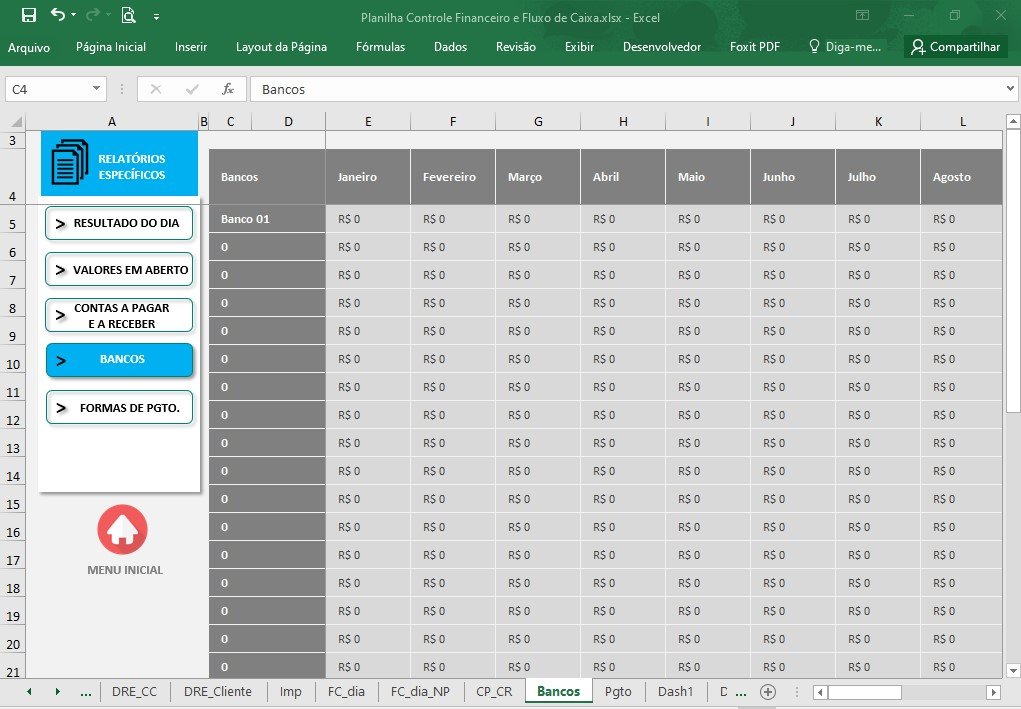1021x709 pixels.
Task: Click the MENU INICIAL label
Action: point(125,570)
